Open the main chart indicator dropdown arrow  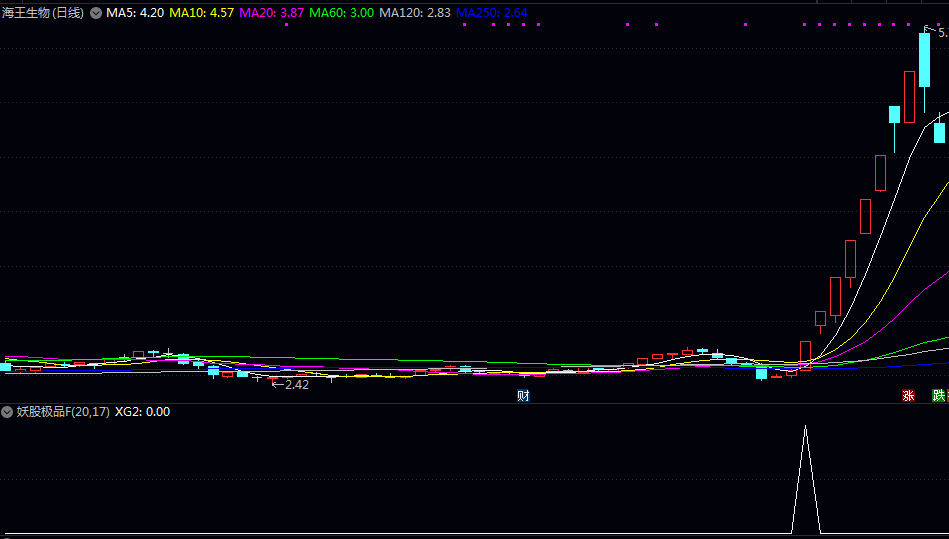pyautogui.click(x=95, y=13)
